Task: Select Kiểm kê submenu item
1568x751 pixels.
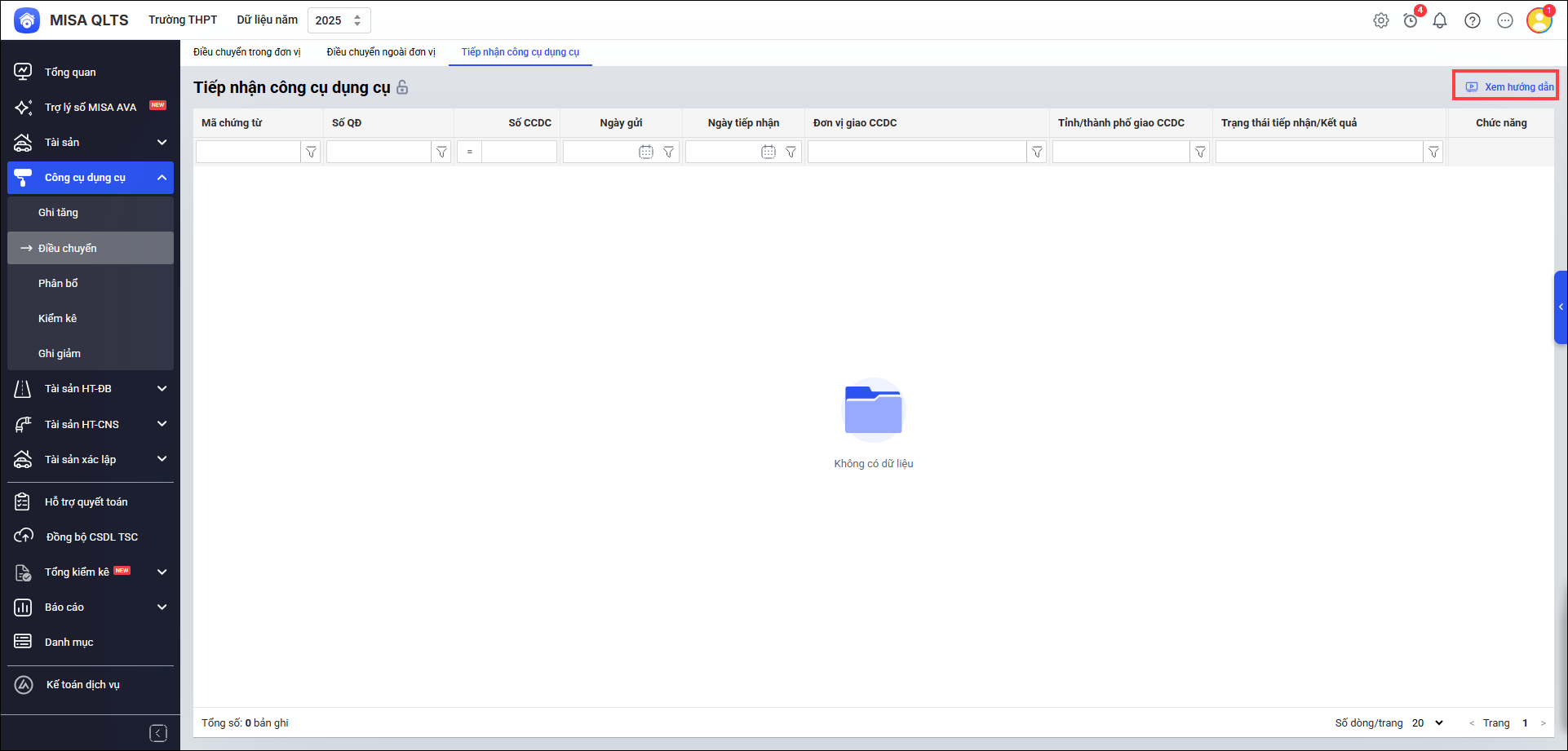Action: (91, 318)
